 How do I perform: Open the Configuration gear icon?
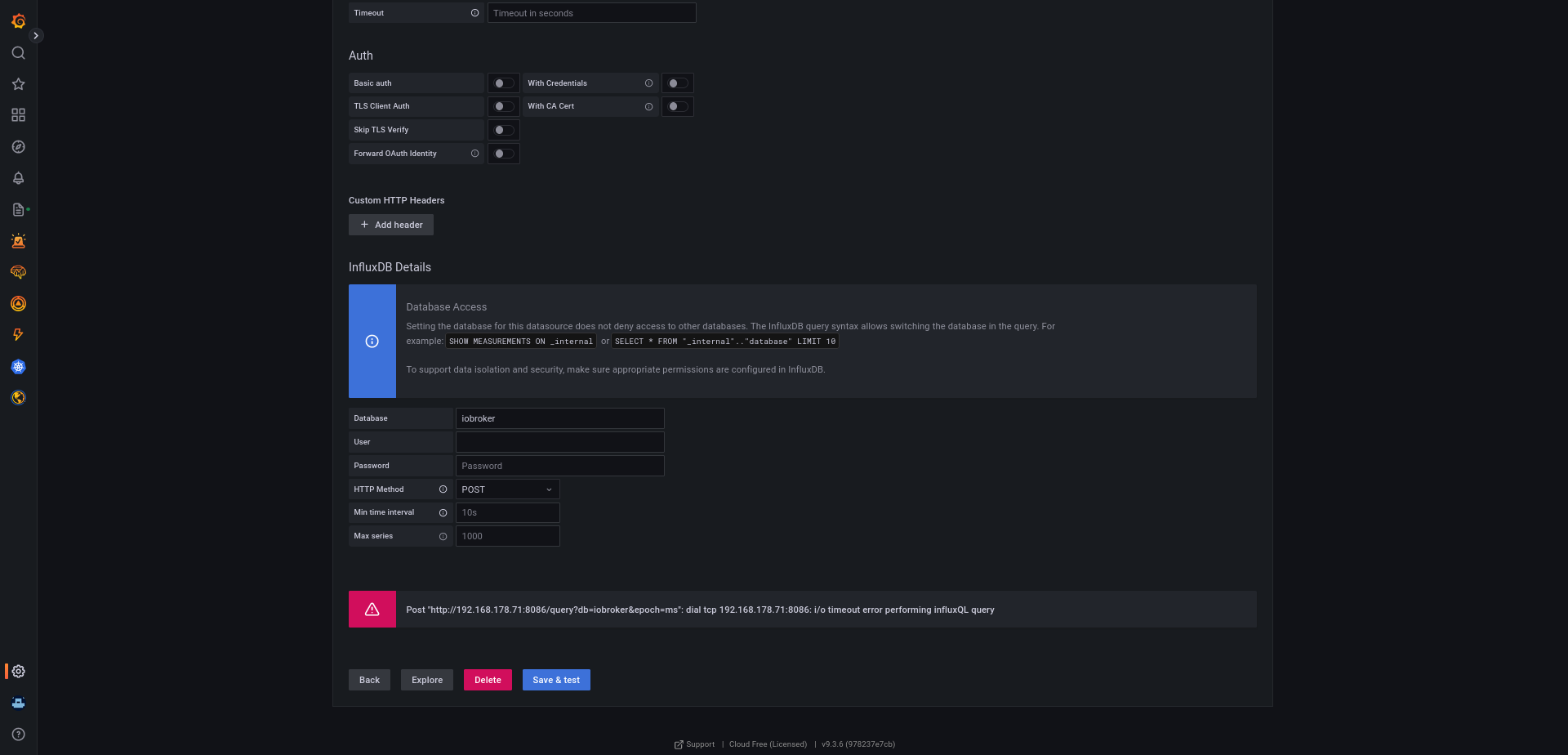[x=18, y=672]
